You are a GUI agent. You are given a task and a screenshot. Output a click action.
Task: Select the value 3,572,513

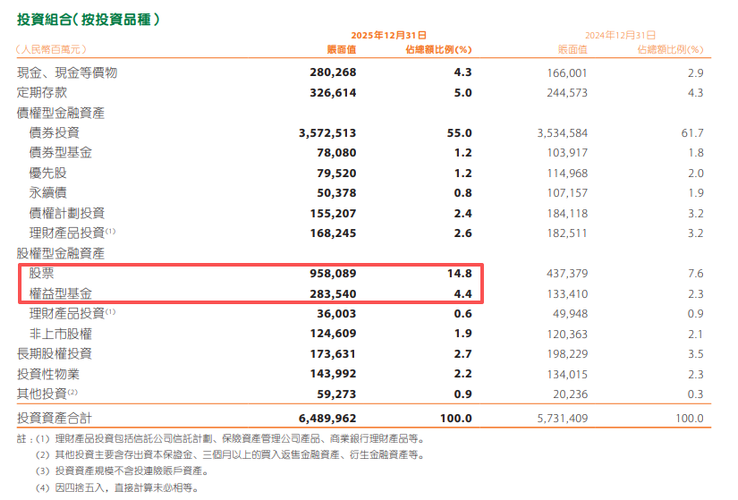pos(327,133)
